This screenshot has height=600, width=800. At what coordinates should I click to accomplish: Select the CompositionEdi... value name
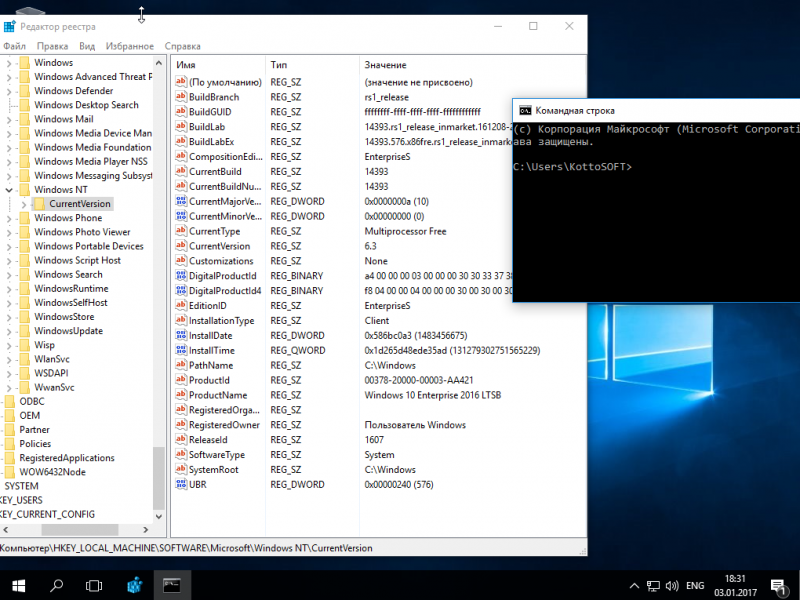(226, 156)
